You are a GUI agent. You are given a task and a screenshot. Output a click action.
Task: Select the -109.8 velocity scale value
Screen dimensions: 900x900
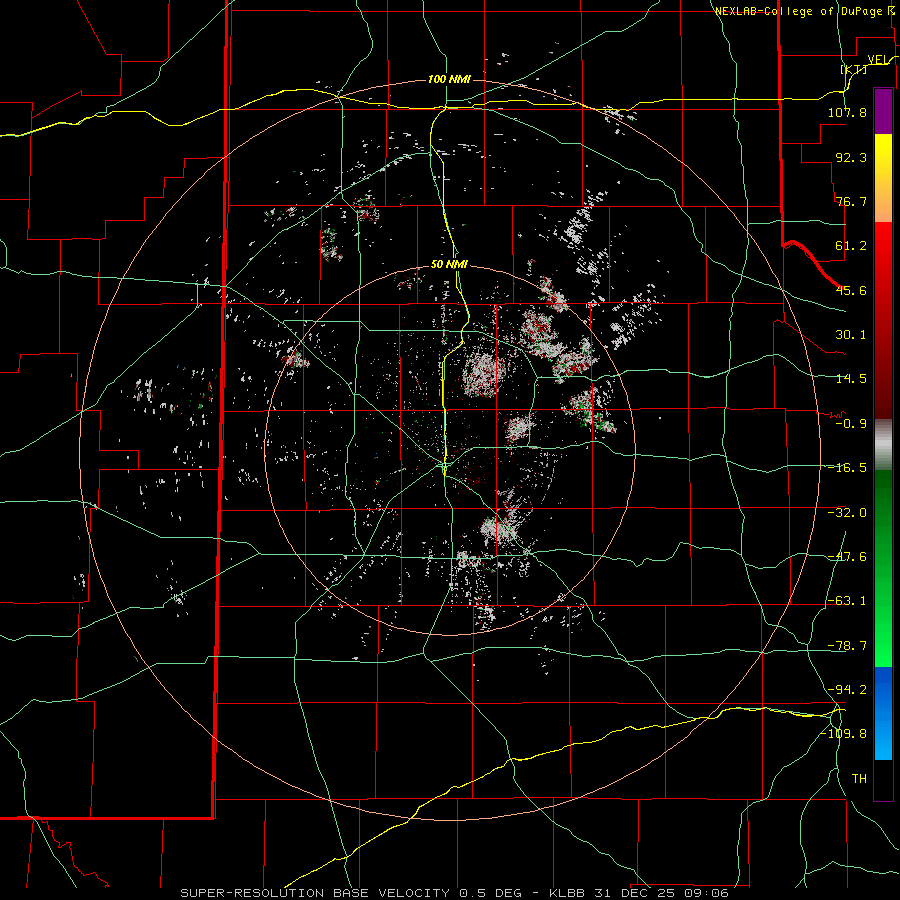click(843, 734)
